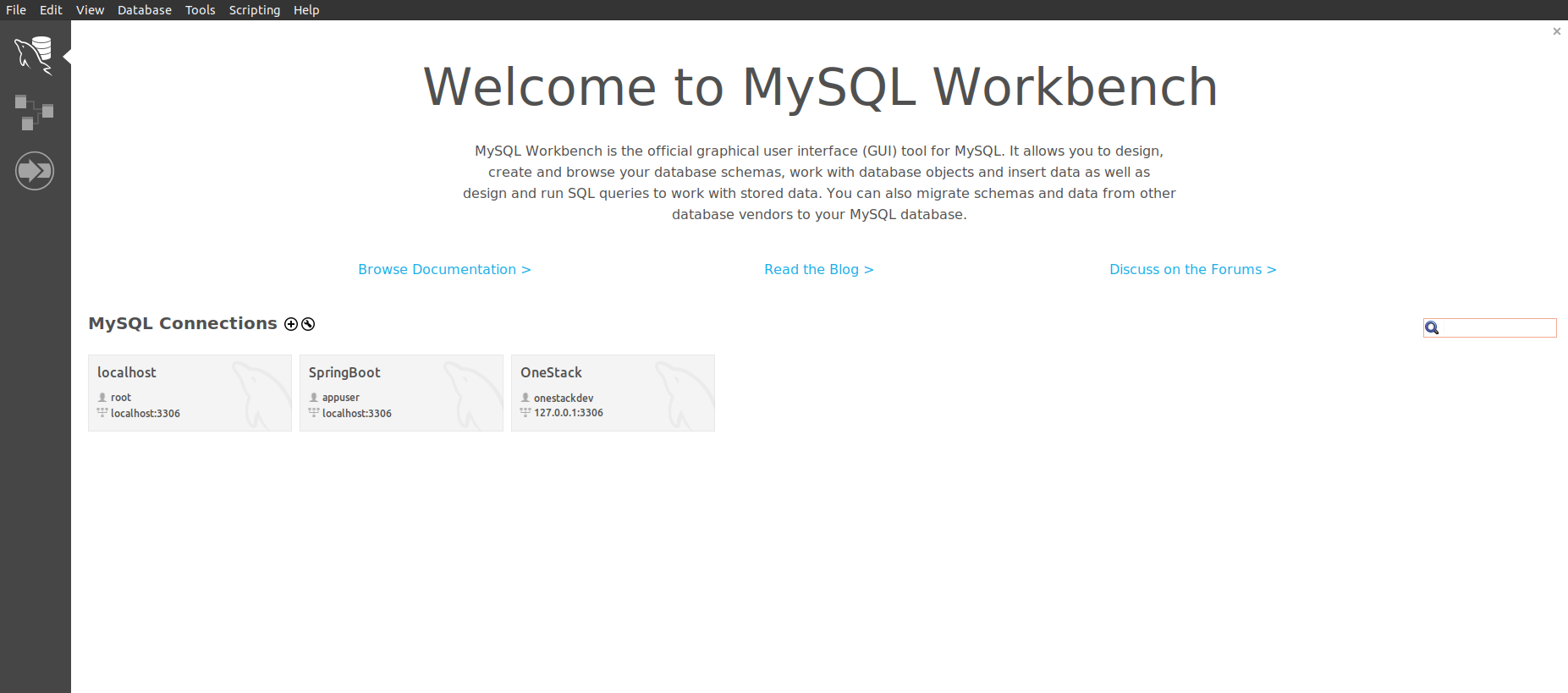
Task: Open the Edit menu
Action: click(x=51, y=10)
